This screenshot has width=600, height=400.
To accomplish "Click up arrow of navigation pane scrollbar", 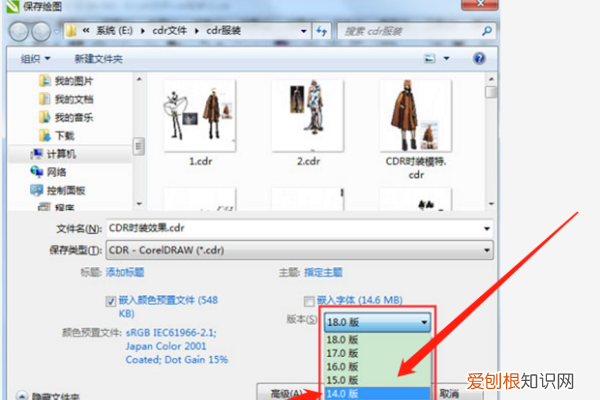I will pyautogui.click(x=139, y=79).
